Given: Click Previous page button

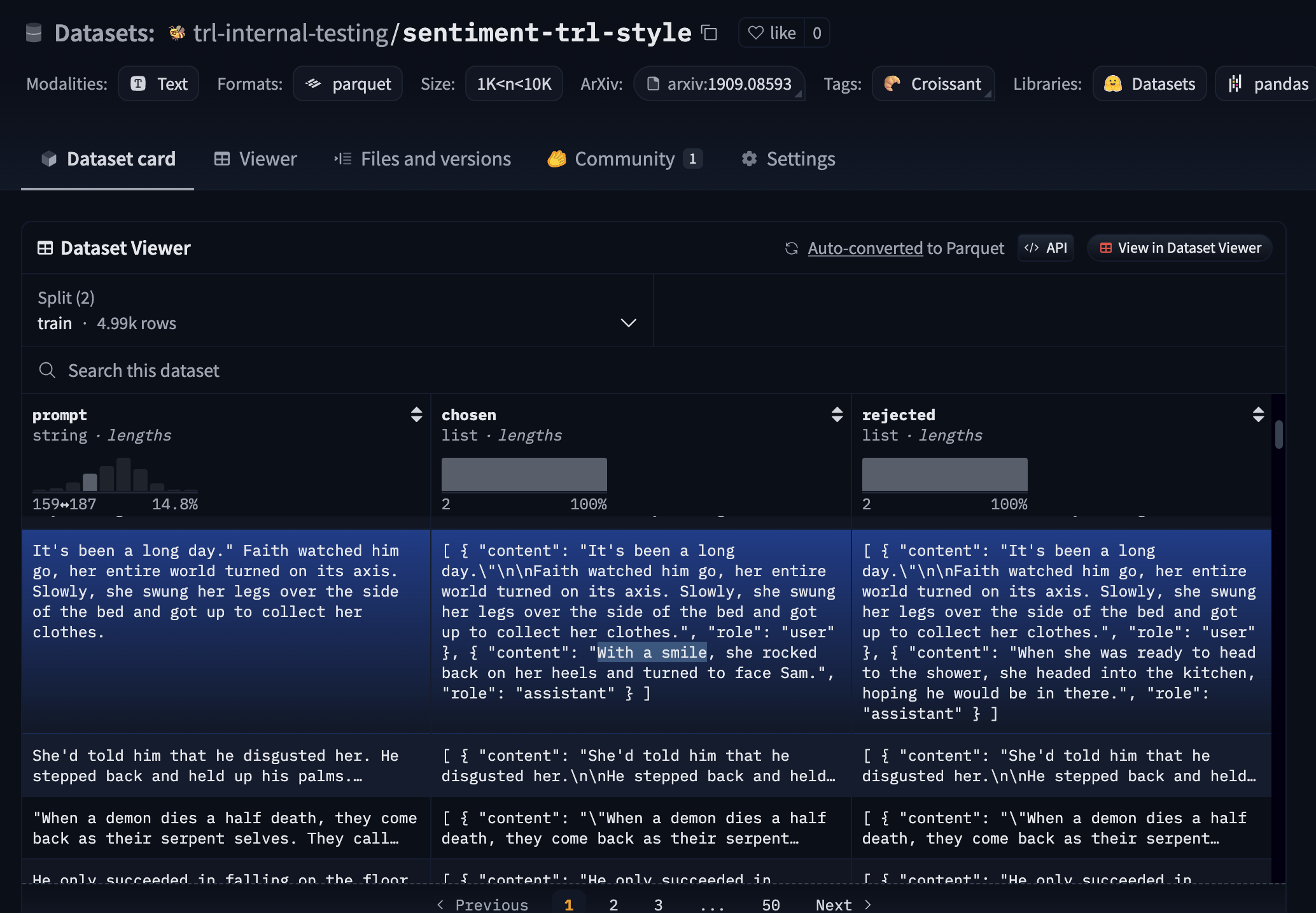Looking at the screenshot, I should 482,904.
